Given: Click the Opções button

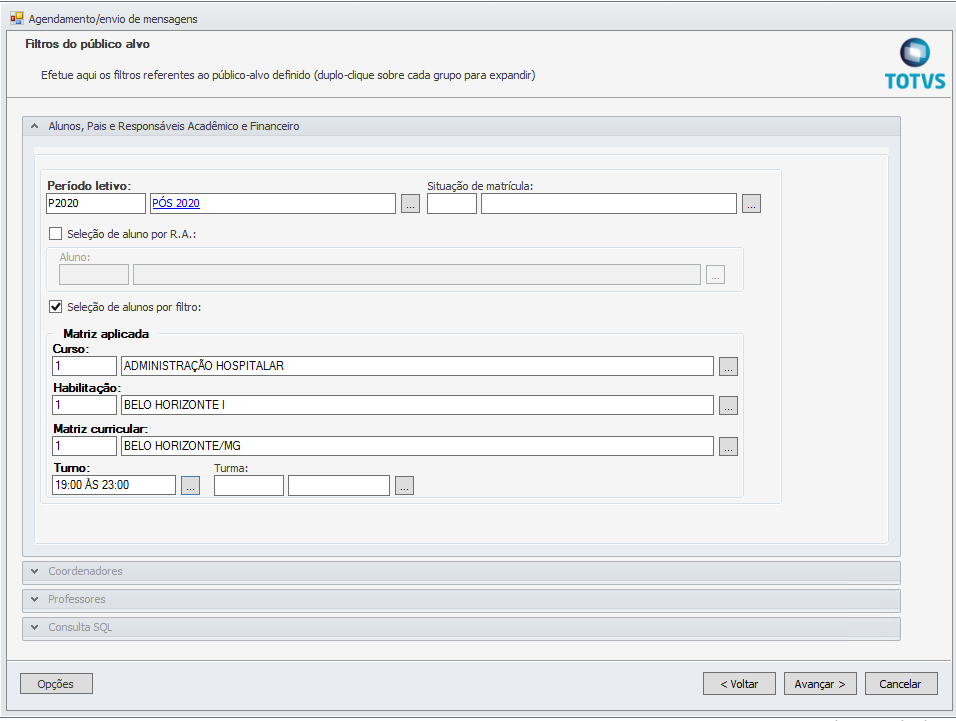Looking at the screenshot, I should 56,684.
